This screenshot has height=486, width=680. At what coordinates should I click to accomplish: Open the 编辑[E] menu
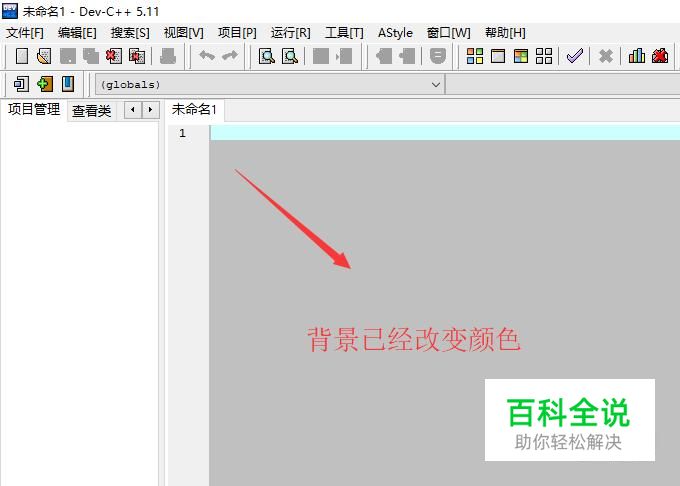(77, 33)
